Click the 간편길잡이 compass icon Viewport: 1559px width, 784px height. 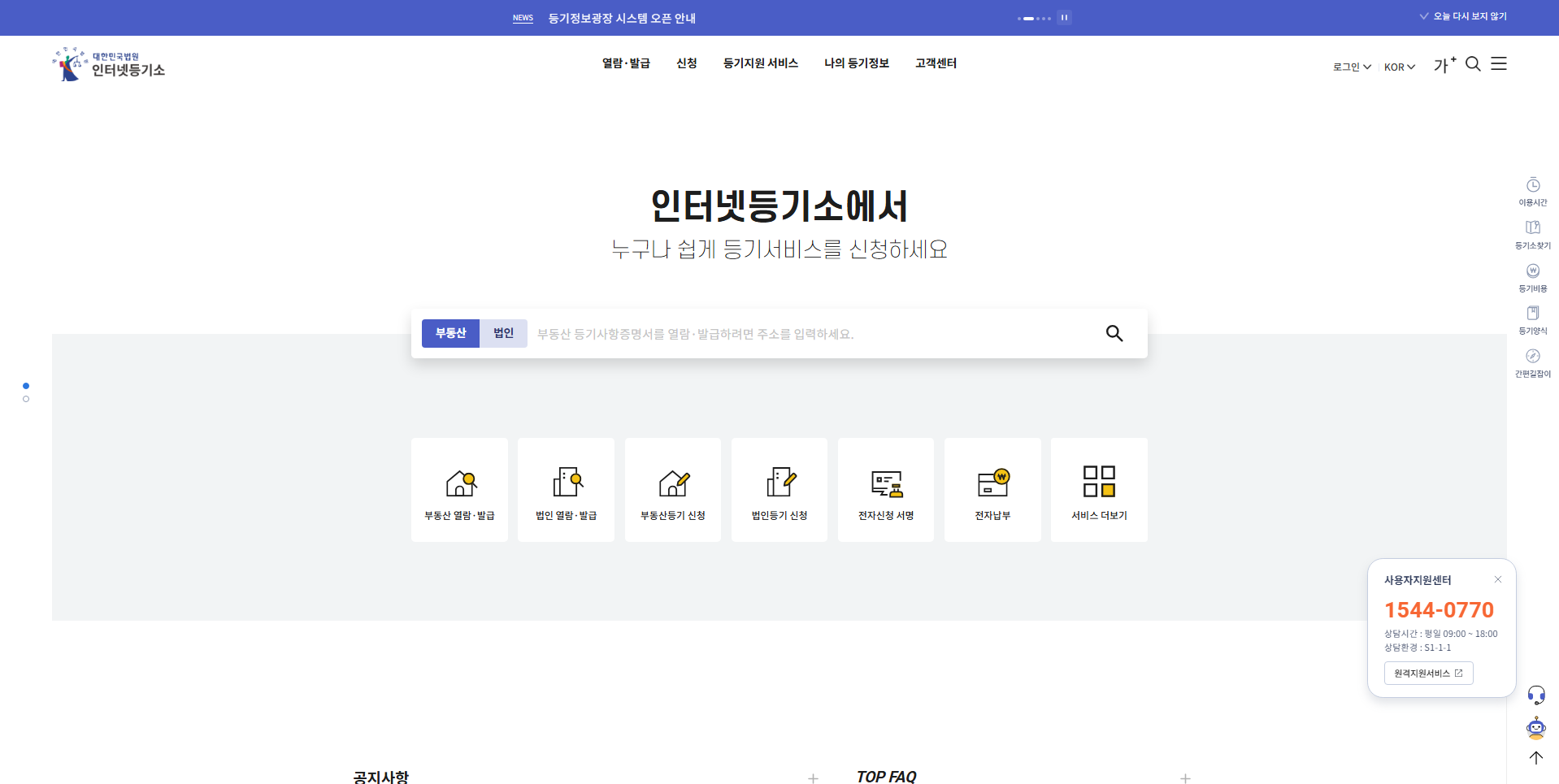[x=1532, y=357]
